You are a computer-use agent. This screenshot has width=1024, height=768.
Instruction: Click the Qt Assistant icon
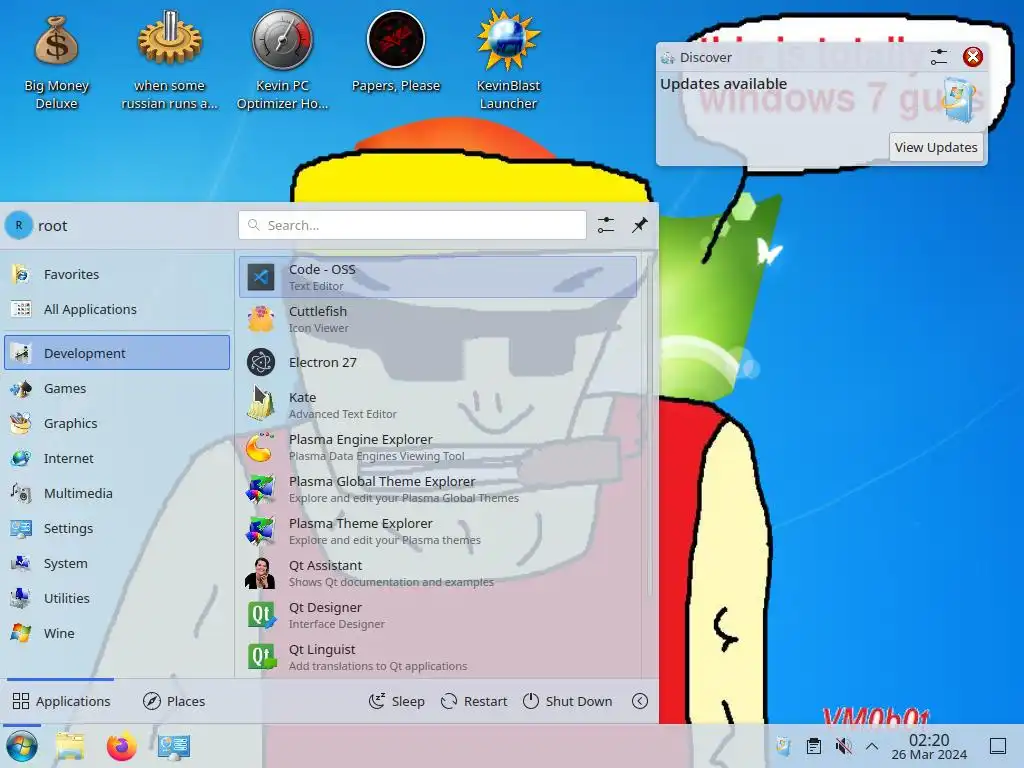(261, 573)
